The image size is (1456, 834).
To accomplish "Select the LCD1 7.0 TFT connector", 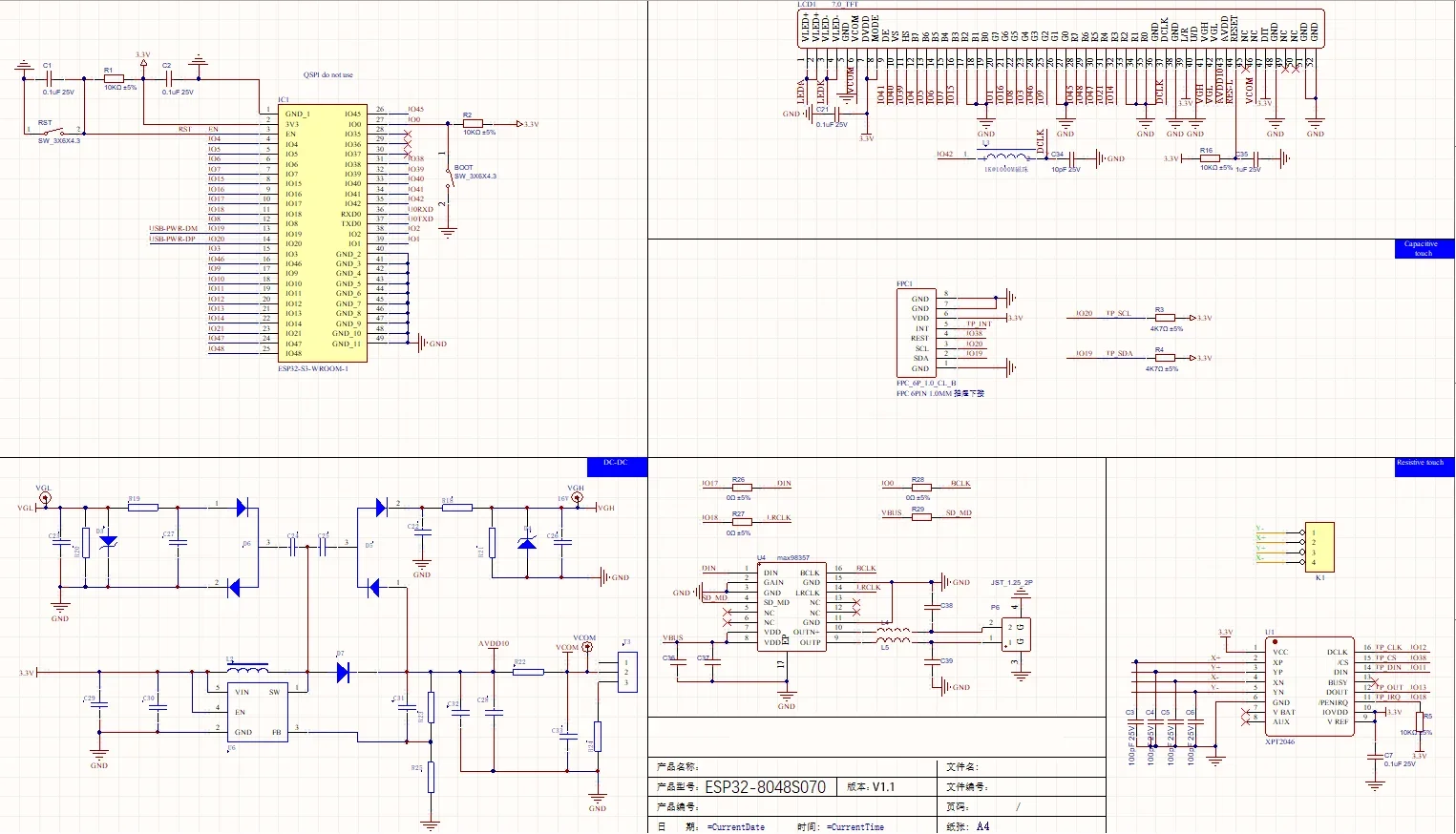I will [1060, 29].
